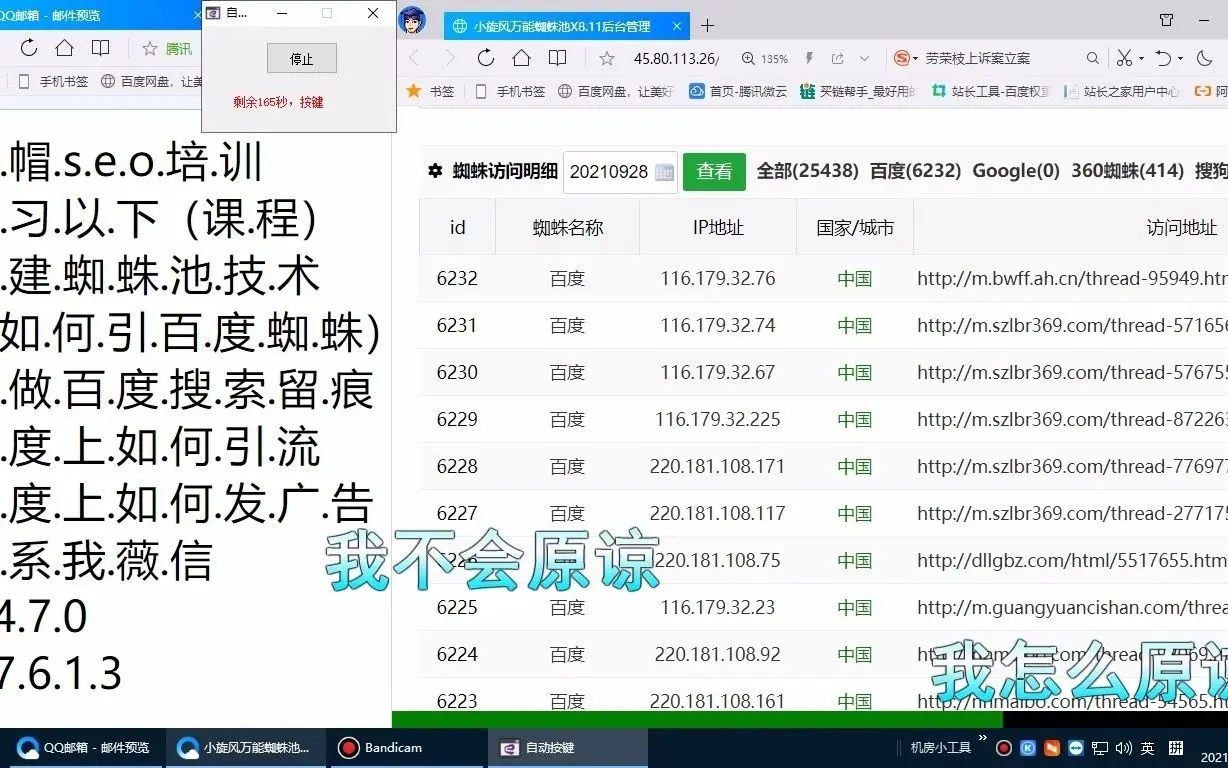Select the Google(0) filter
1228x768 pixels.
pos(1016,171)
